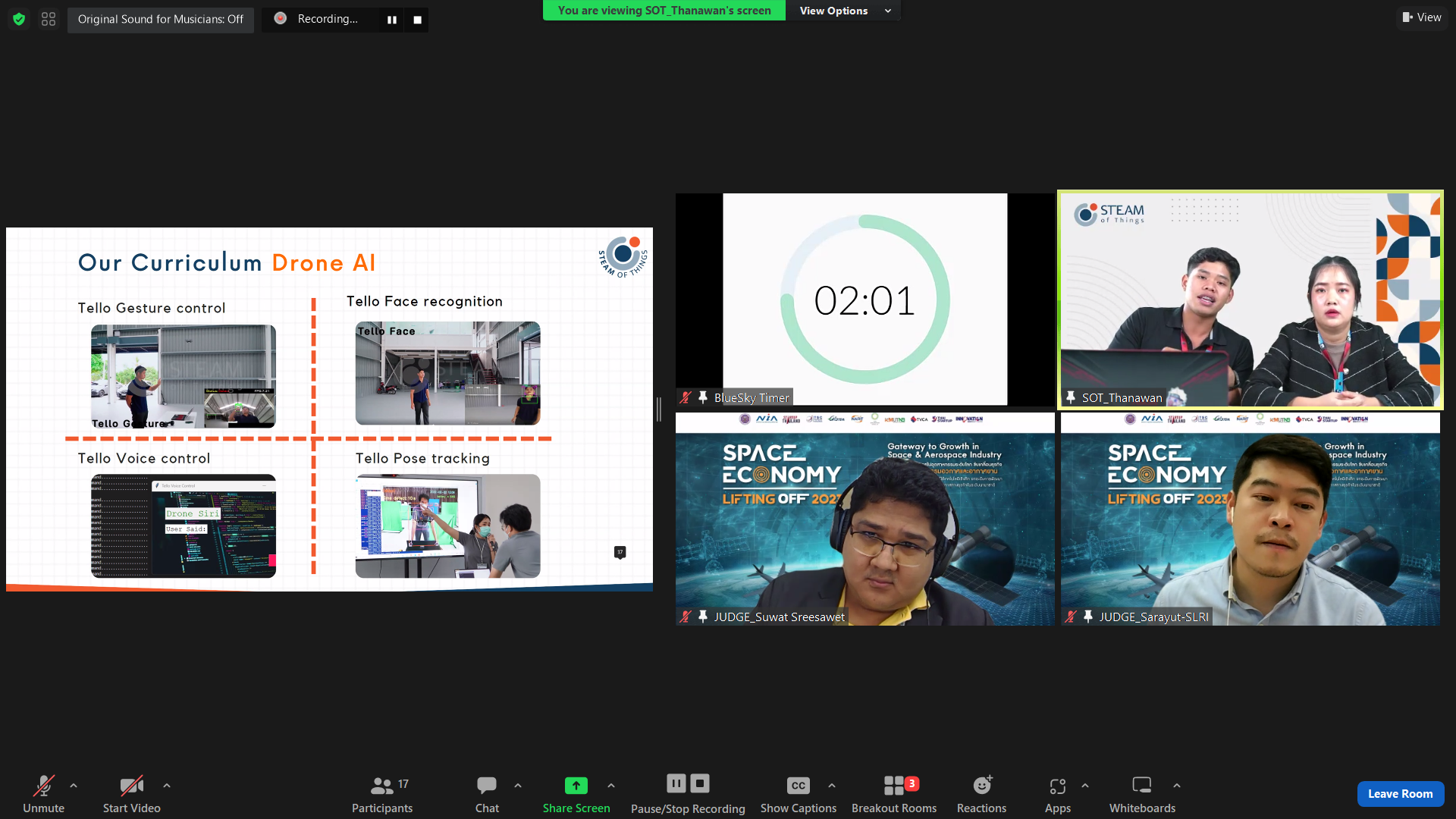Viewport: 1456px width, 819px height.
Task: Click the pin icon on JUDGE_Suwat Sreesawet
Action: [703, 617]
